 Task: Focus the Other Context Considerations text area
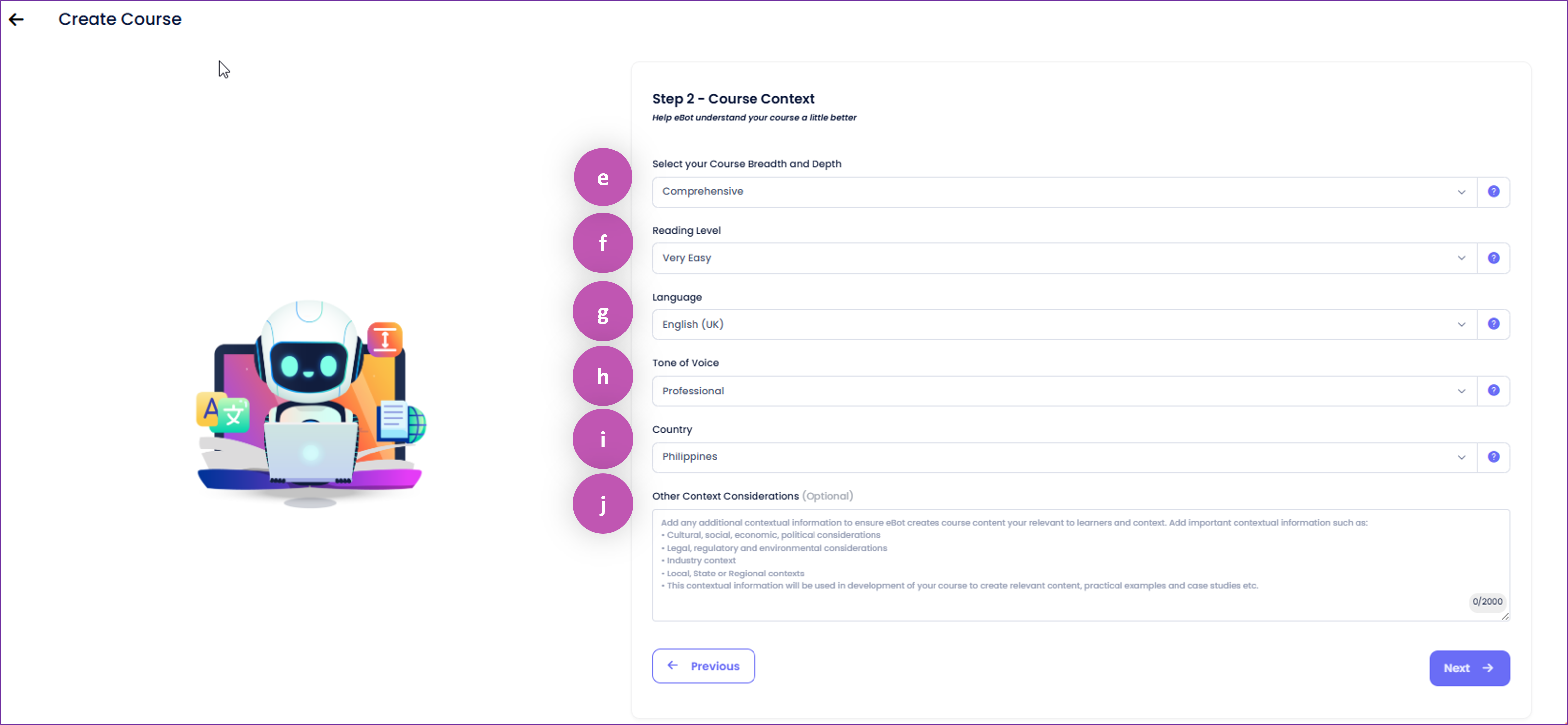(1081, 565)
